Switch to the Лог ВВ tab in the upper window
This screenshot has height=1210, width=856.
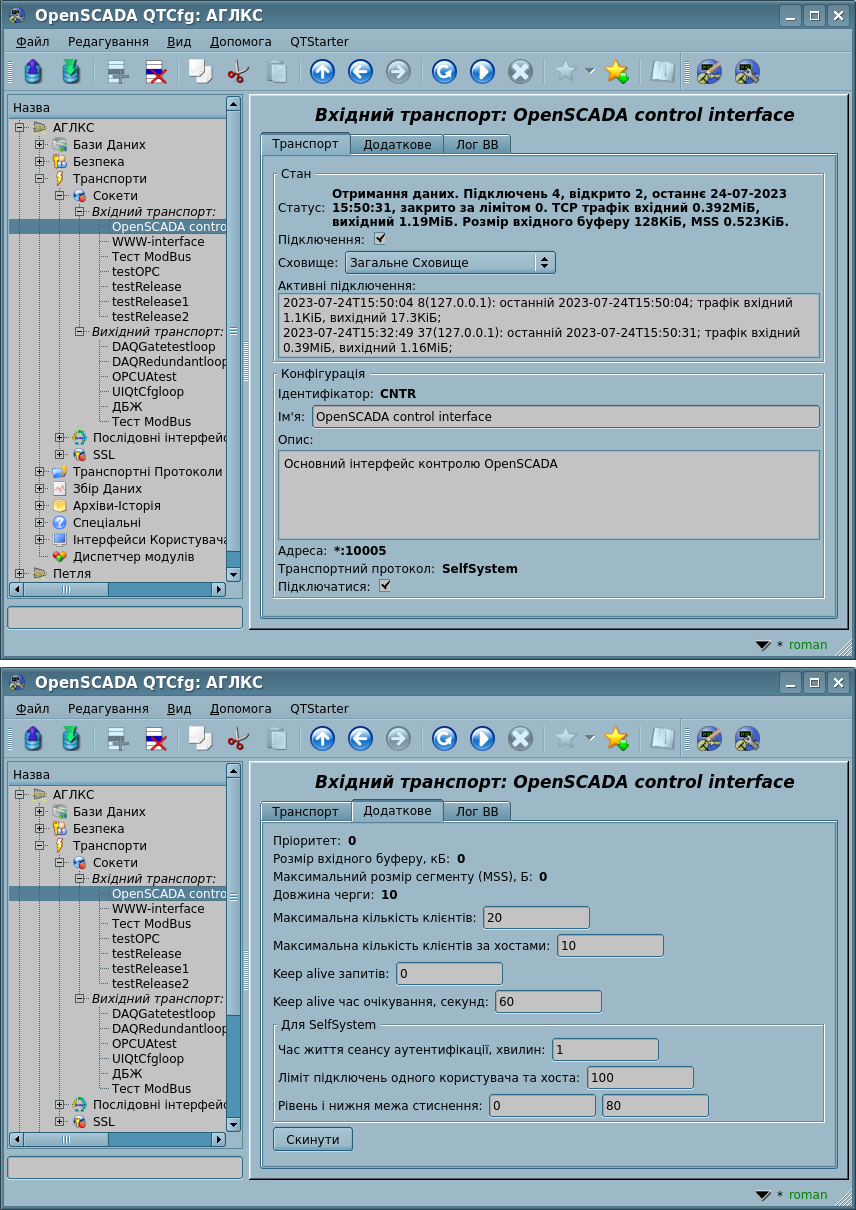pyautogui.click(x=476, y=144)
